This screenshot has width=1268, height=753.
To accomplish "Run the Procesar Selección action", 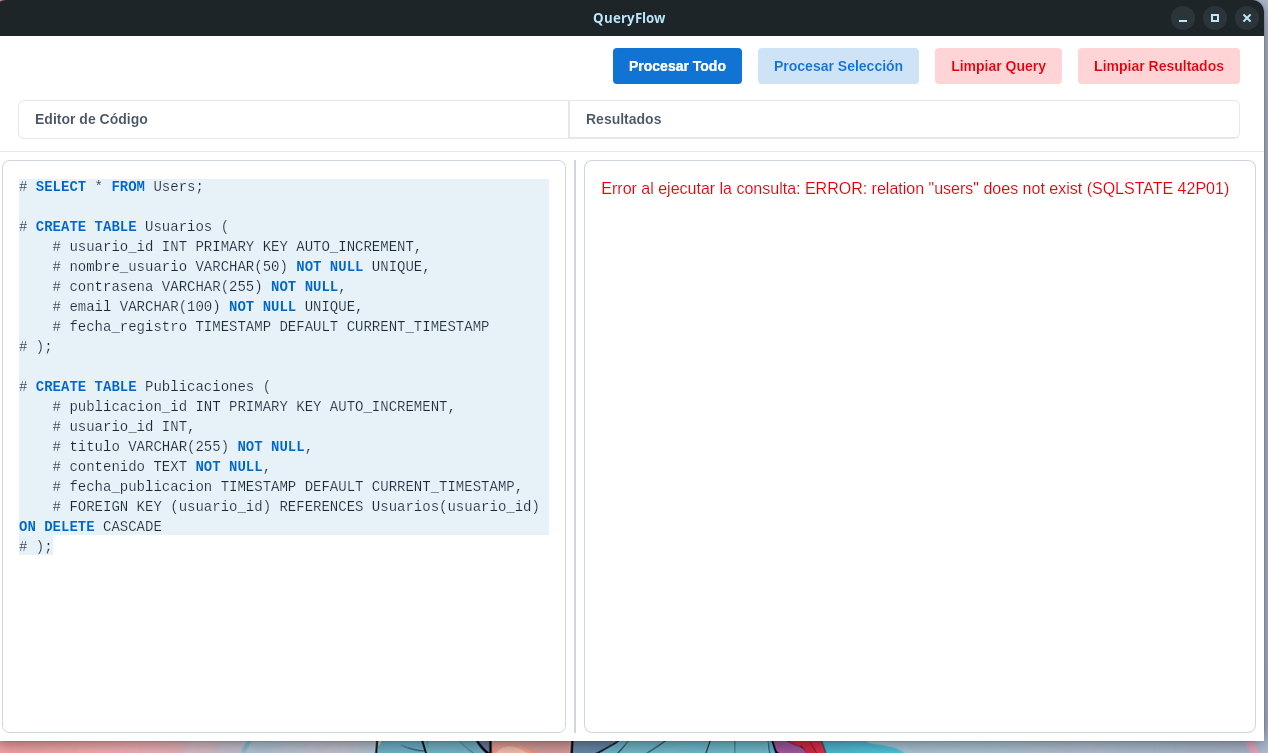I will pyautogui.click(x=838, y=66).
